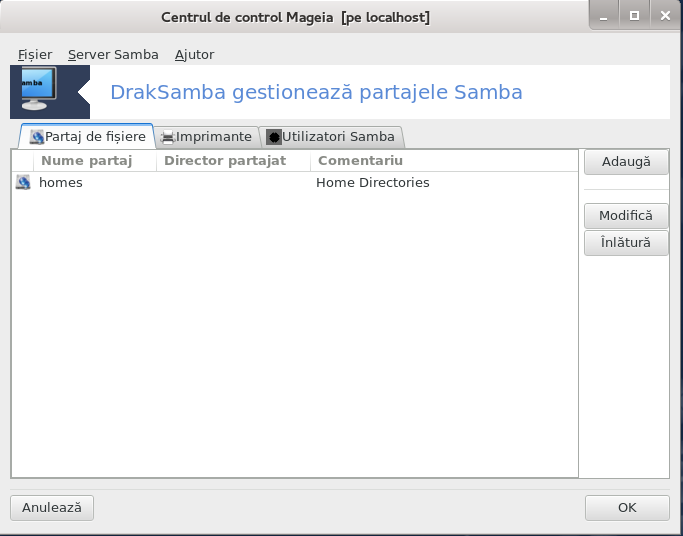Minimize the Centrul de control Mageia window
The width and height of the screenshot is (683, 536).
click(x=604, y=17)
